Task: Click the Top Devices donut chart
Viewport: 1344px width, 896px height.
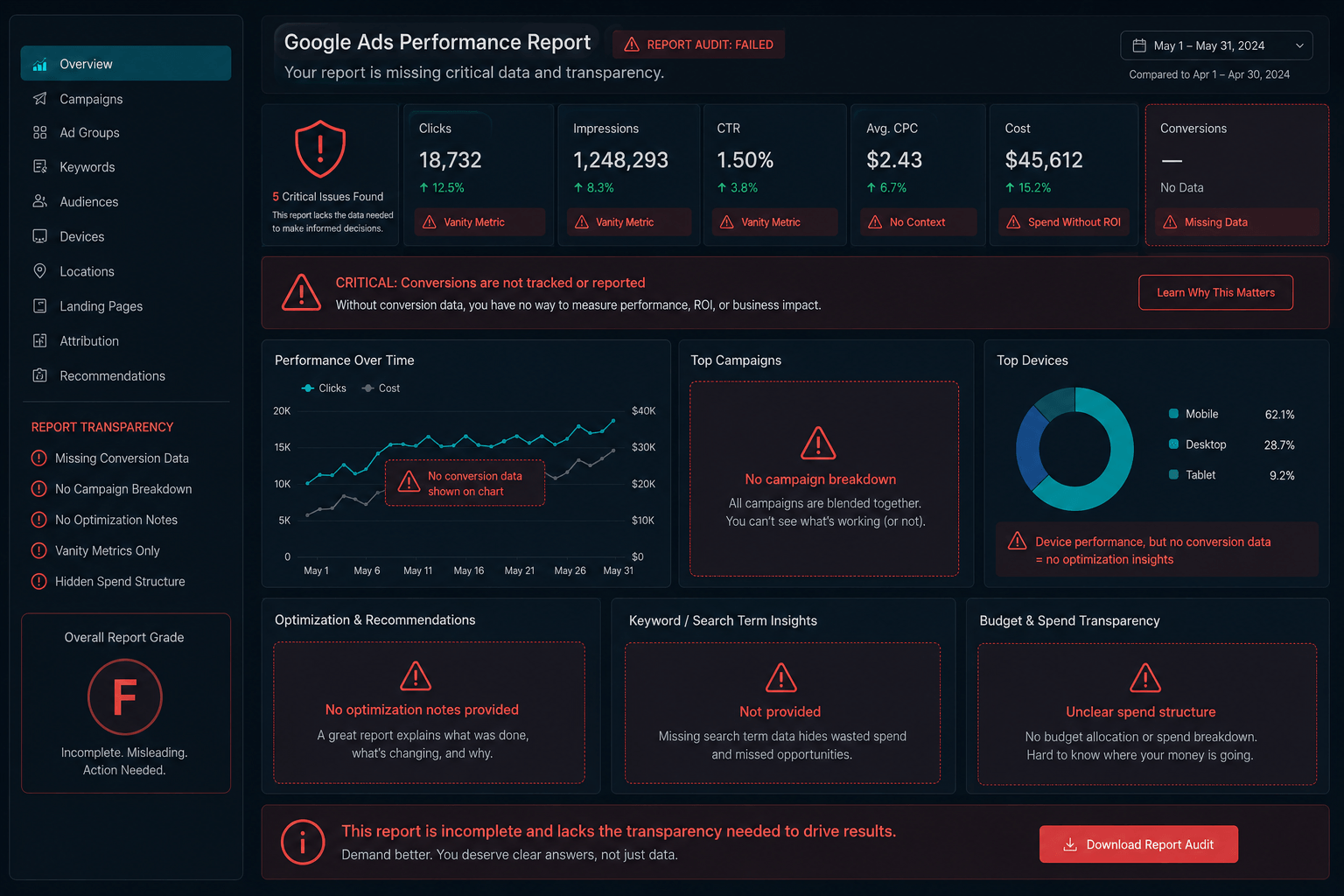Action: pyautogui.click(x=1074, y=449)
